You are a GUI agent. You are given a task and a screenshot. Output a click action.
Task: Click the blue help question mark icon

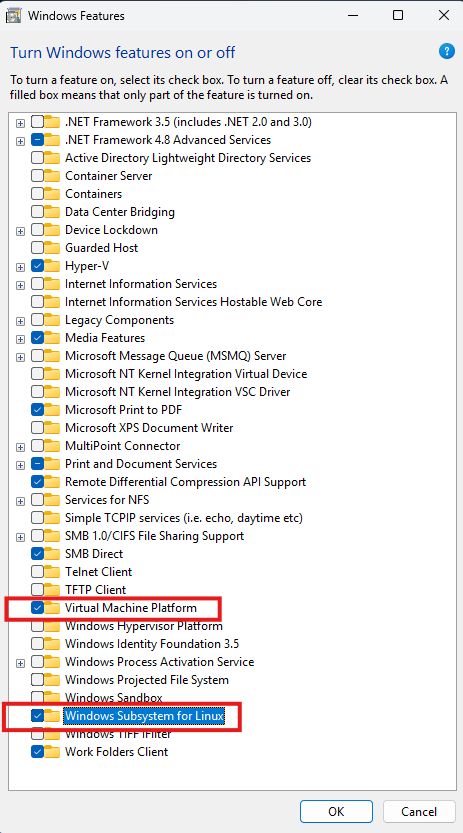447,51
